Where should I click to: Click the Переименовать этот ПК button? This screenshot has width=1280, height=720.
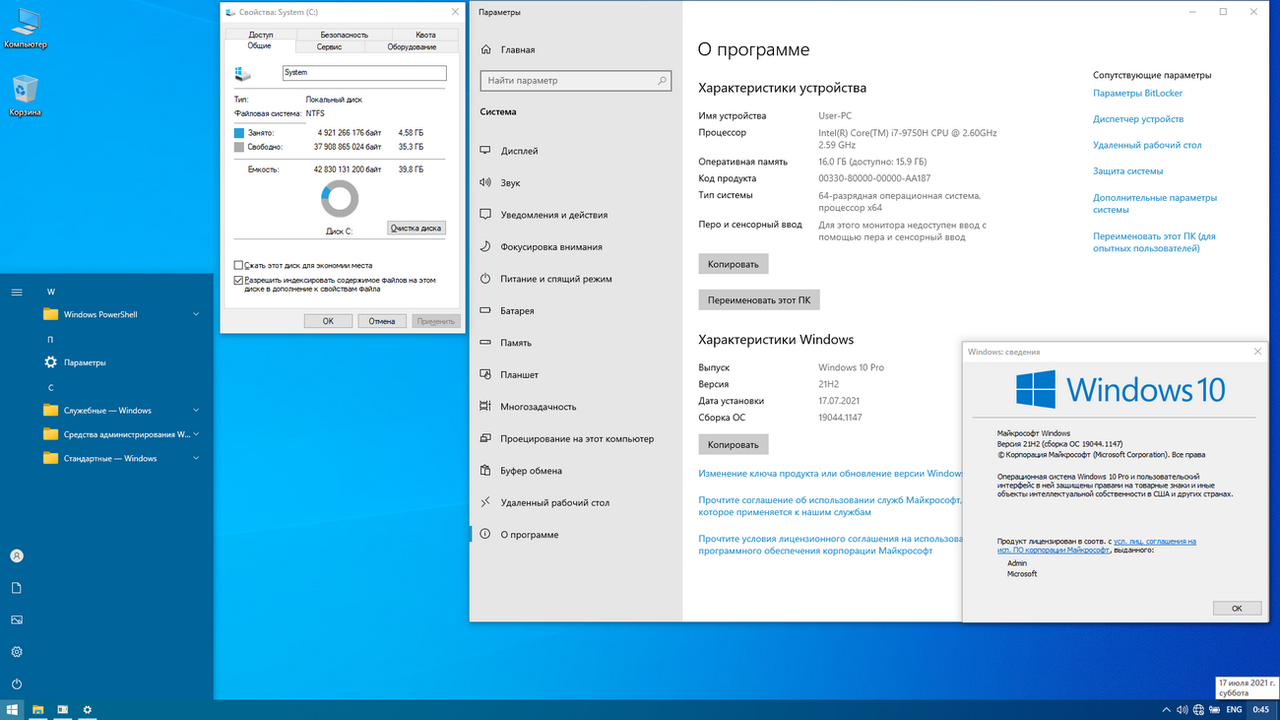click(x=759, y=299)
